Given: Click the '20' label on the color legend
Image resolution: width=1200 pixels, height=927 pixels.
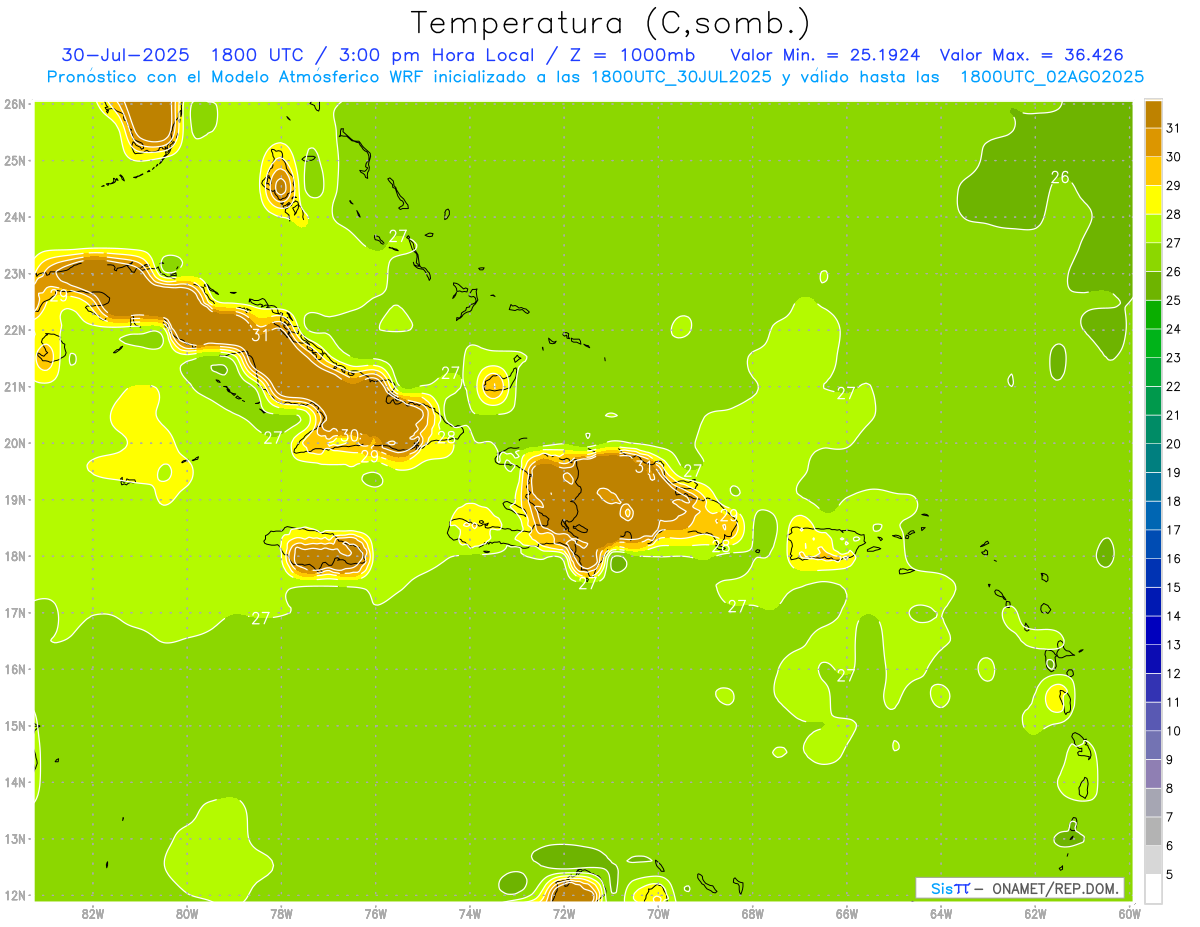Looking at the screenshot, I should [1174, 444].
